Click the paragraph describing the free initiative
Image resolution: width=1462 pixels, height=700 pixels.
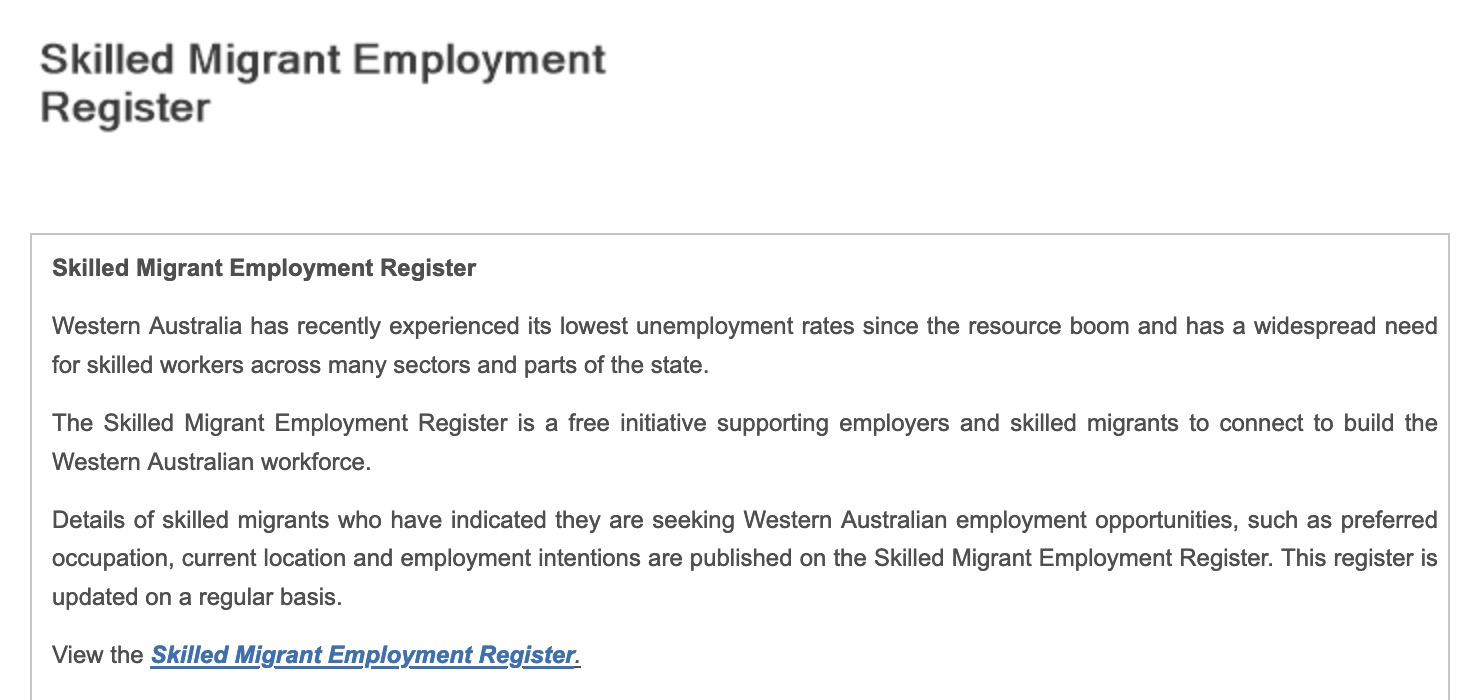pyautogui.click(x=744, y=442)
